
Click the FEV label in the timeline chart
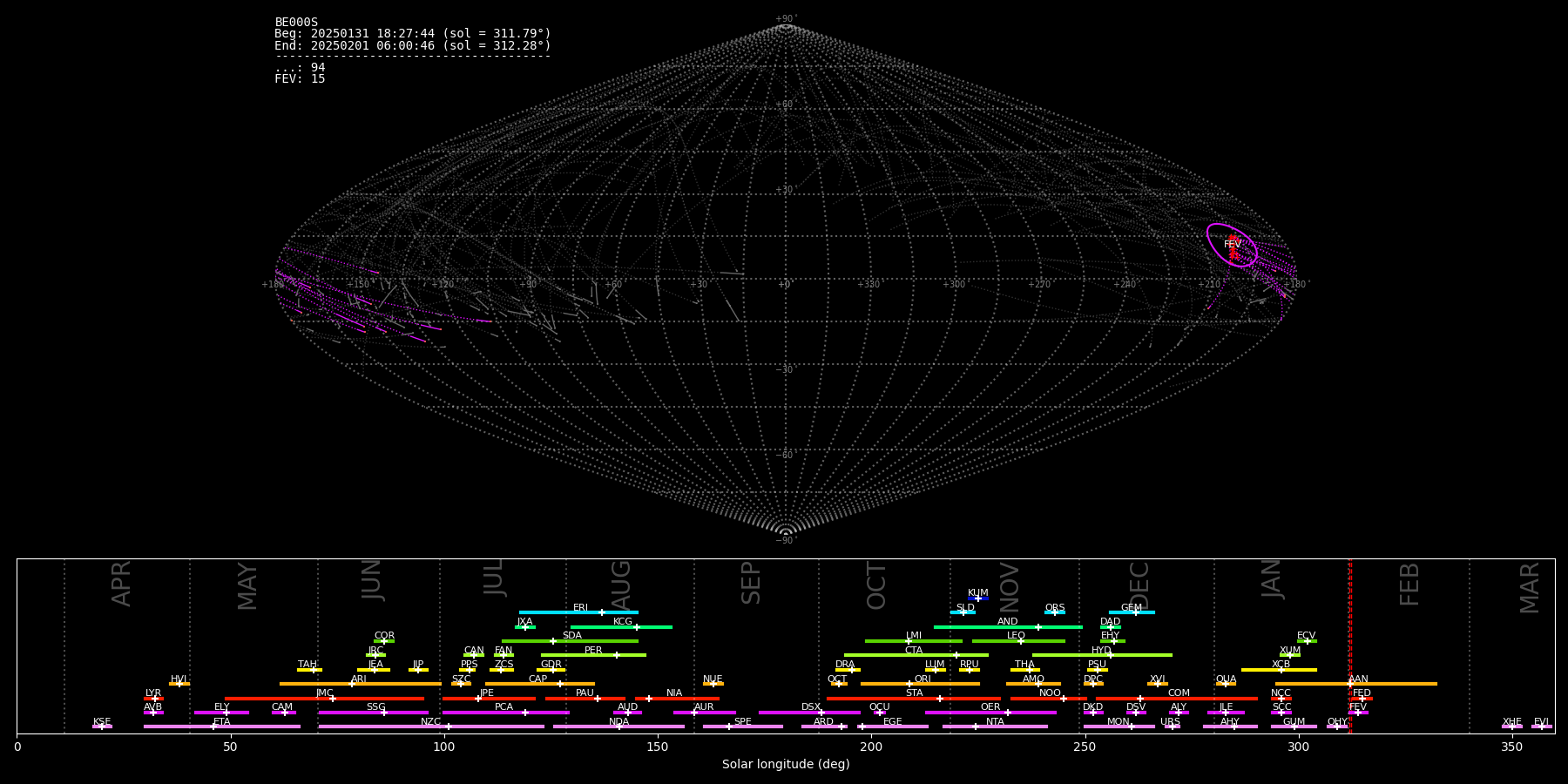[1358, 707]
